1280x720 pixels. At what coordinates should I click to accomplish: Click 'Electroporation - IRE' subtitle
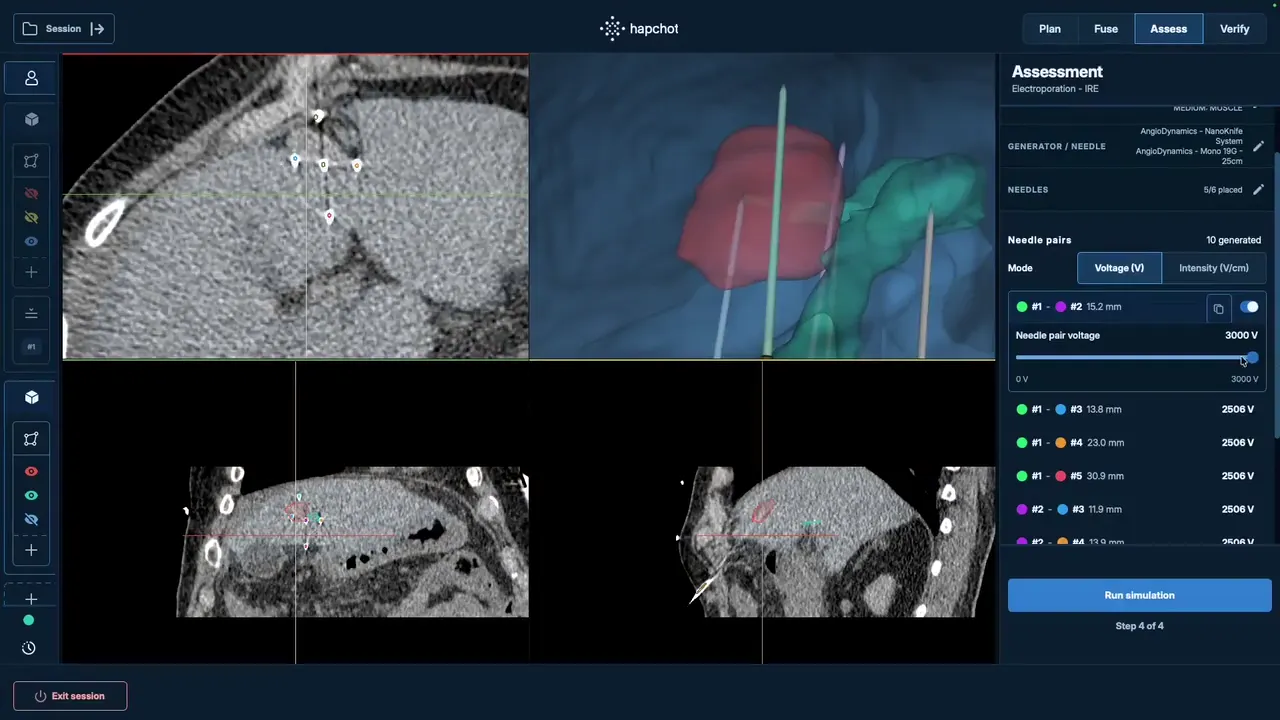point(1055,89)
